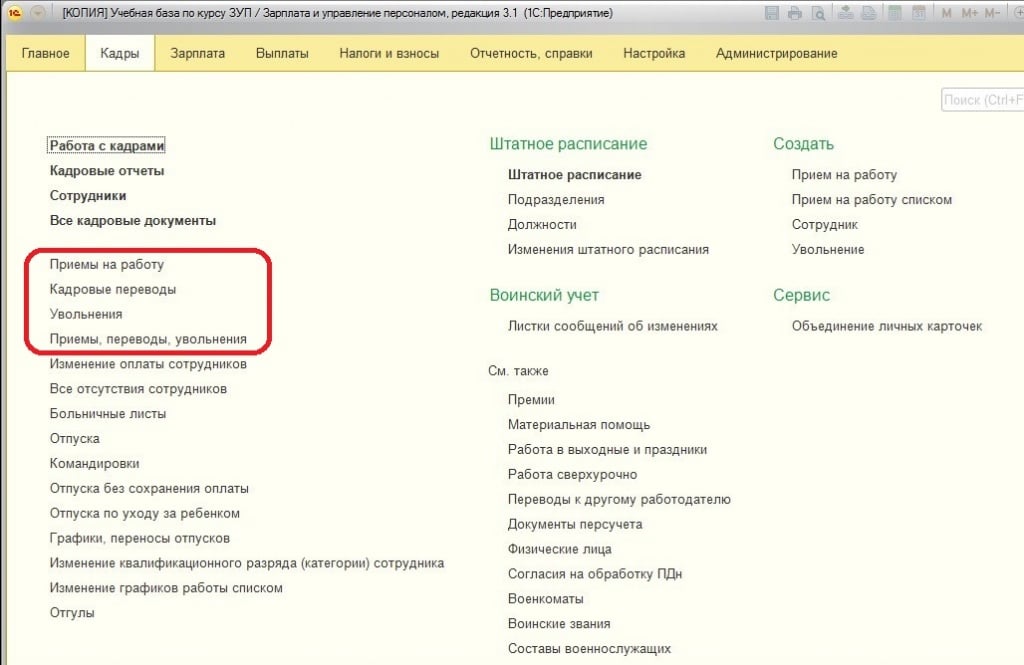This screenshot has width=1024, height=665.
Task: Go to the Выплаты section tab
Action: [x=282, y=54]
